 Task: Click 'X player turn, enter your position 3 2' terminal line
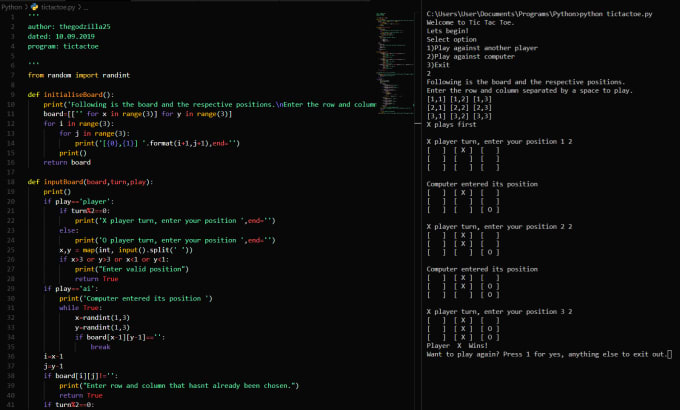pos(499,312)
